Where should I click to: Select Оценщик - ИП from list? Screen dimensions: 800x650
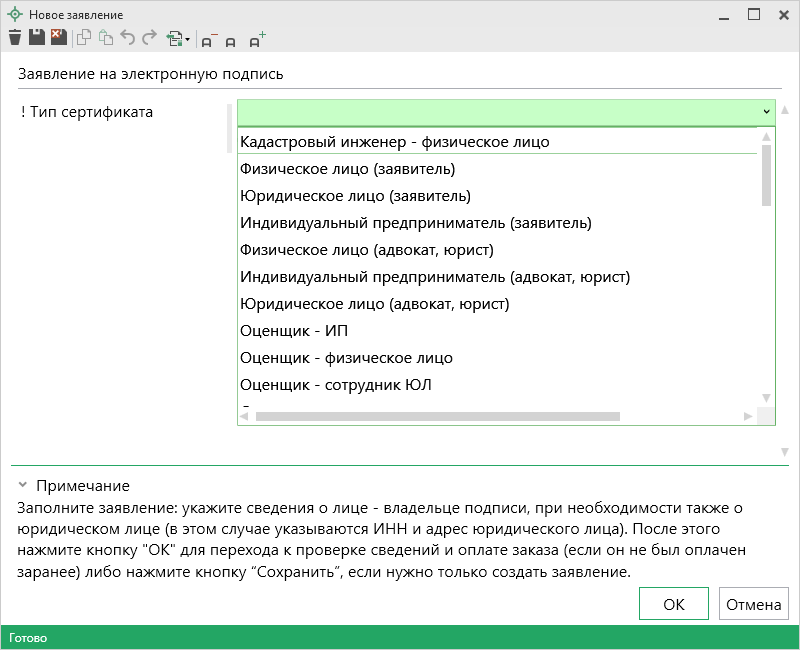(x=293, y=330)
